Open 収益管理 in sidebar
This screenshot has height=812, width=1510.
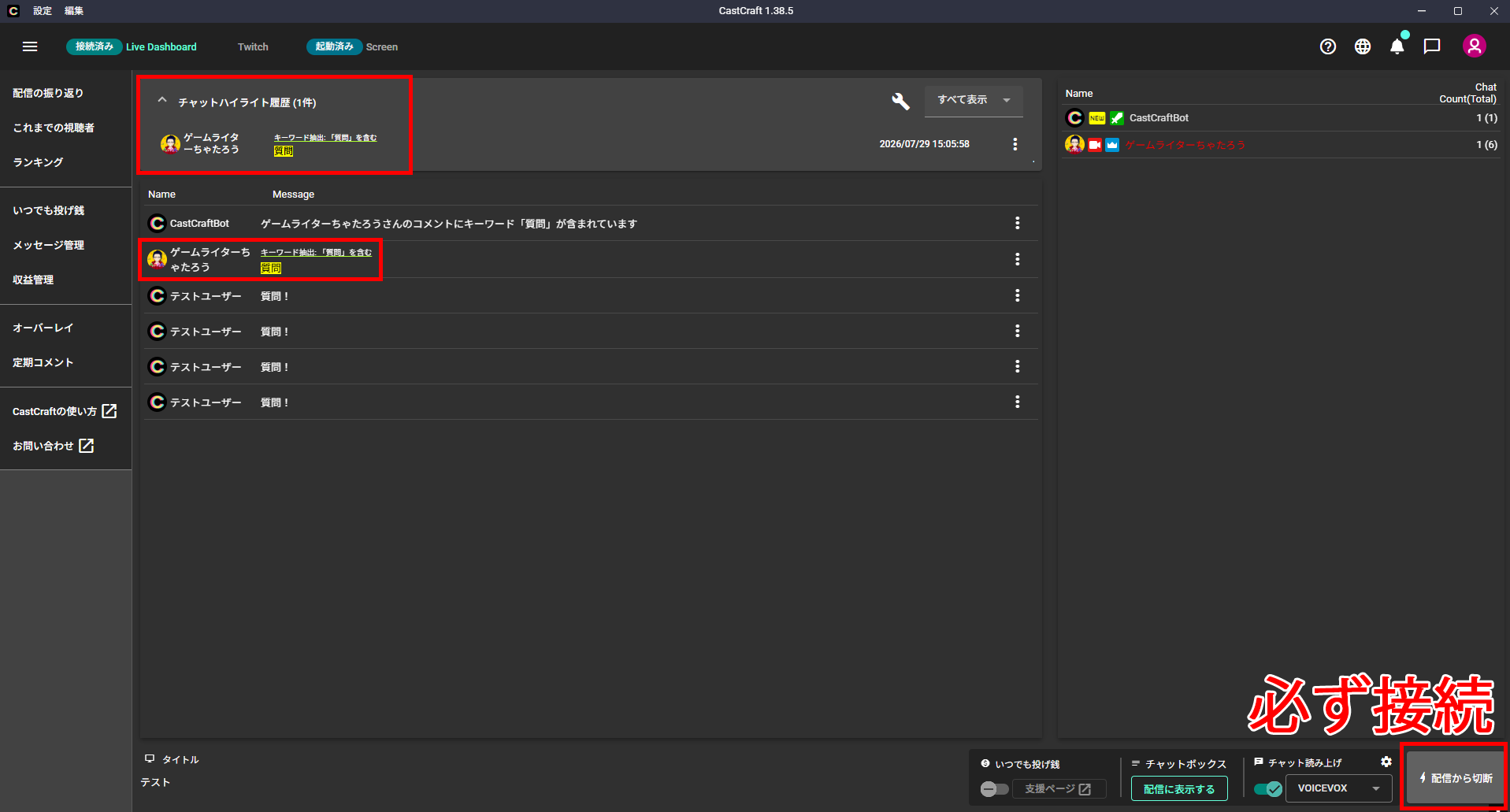[33, 280]
